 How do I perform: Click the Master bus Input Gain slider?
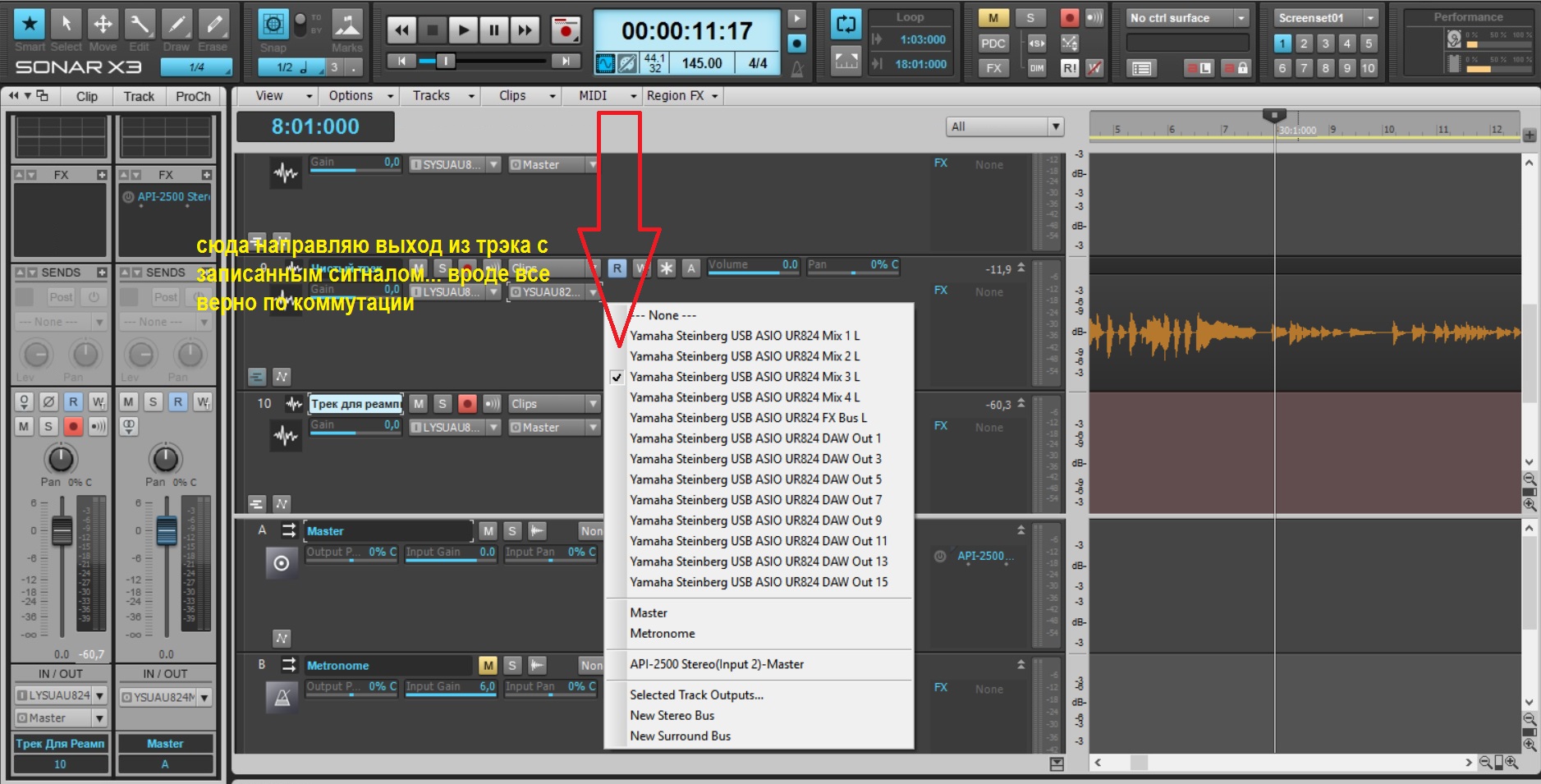pyautogui.click(x=451, y=552)
